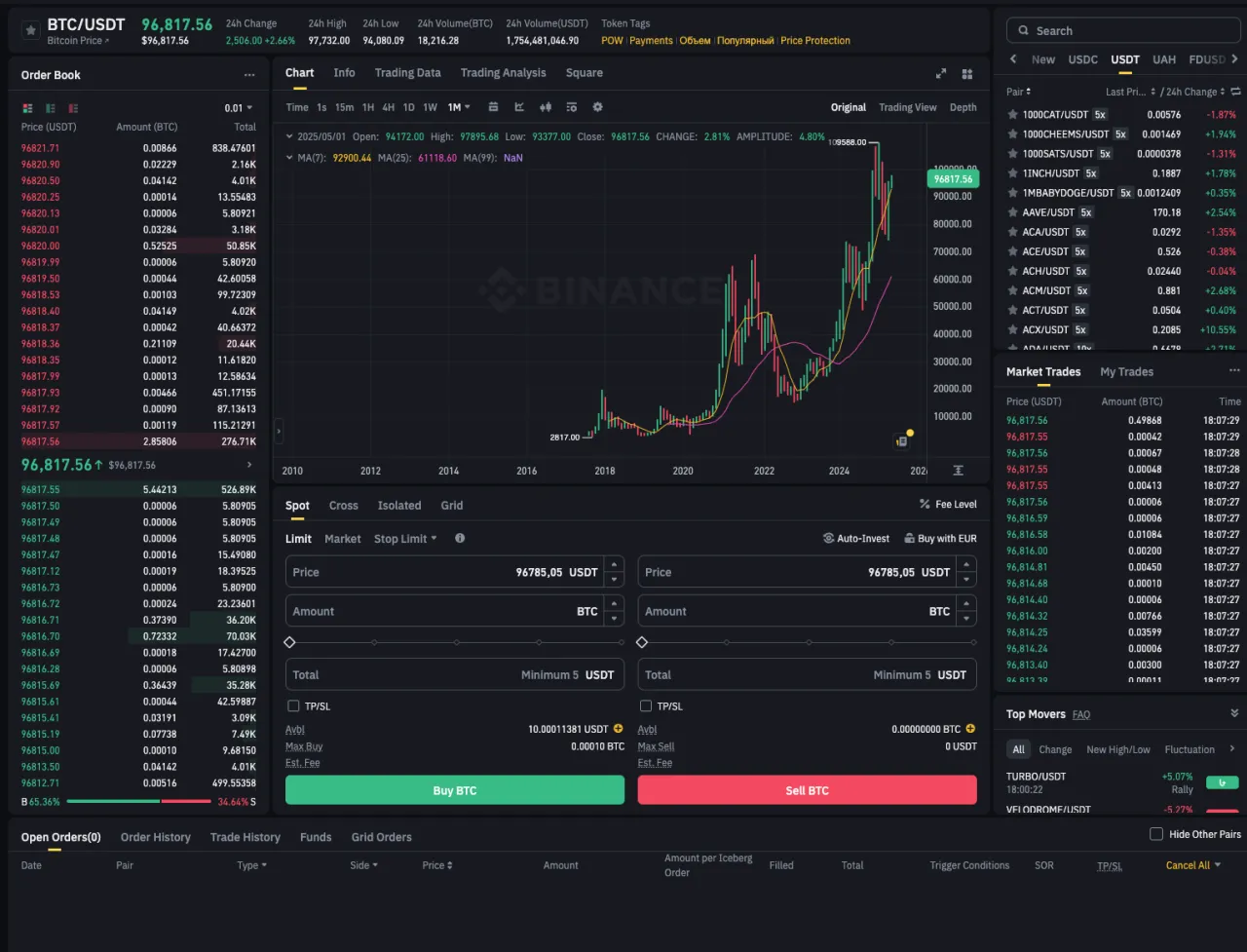Select USDC market tab
Screen dimensions: 1247x952
pos(1083,59)
